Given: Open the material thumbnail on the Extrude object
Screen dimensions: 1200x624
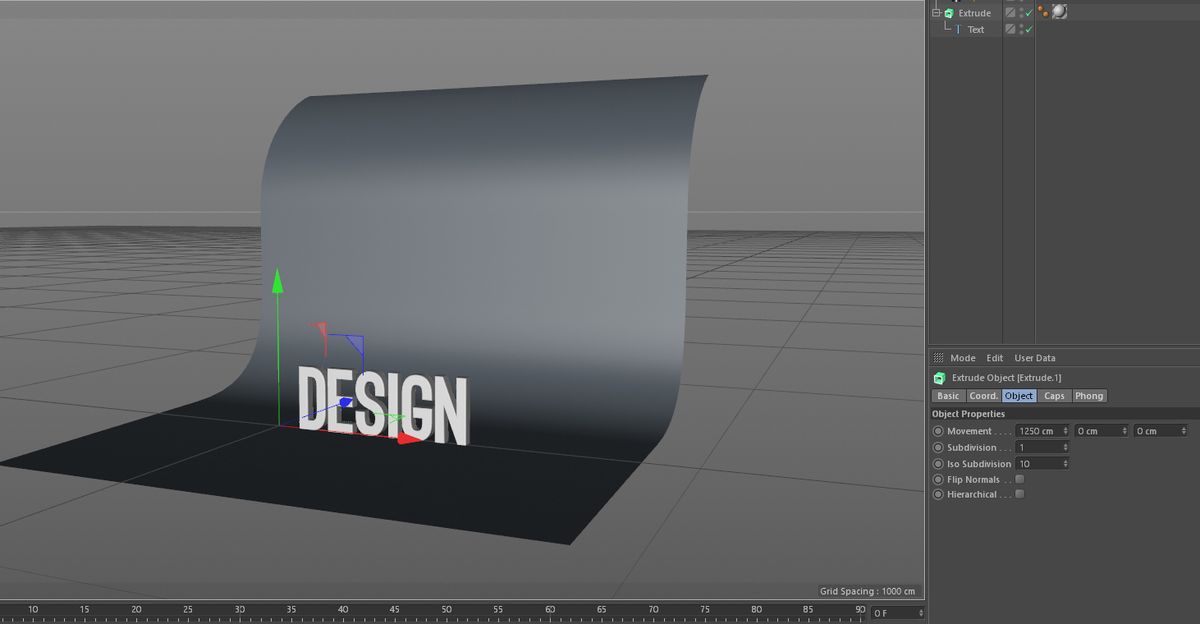Looking at the screenshot, I should pos(1060,13).
